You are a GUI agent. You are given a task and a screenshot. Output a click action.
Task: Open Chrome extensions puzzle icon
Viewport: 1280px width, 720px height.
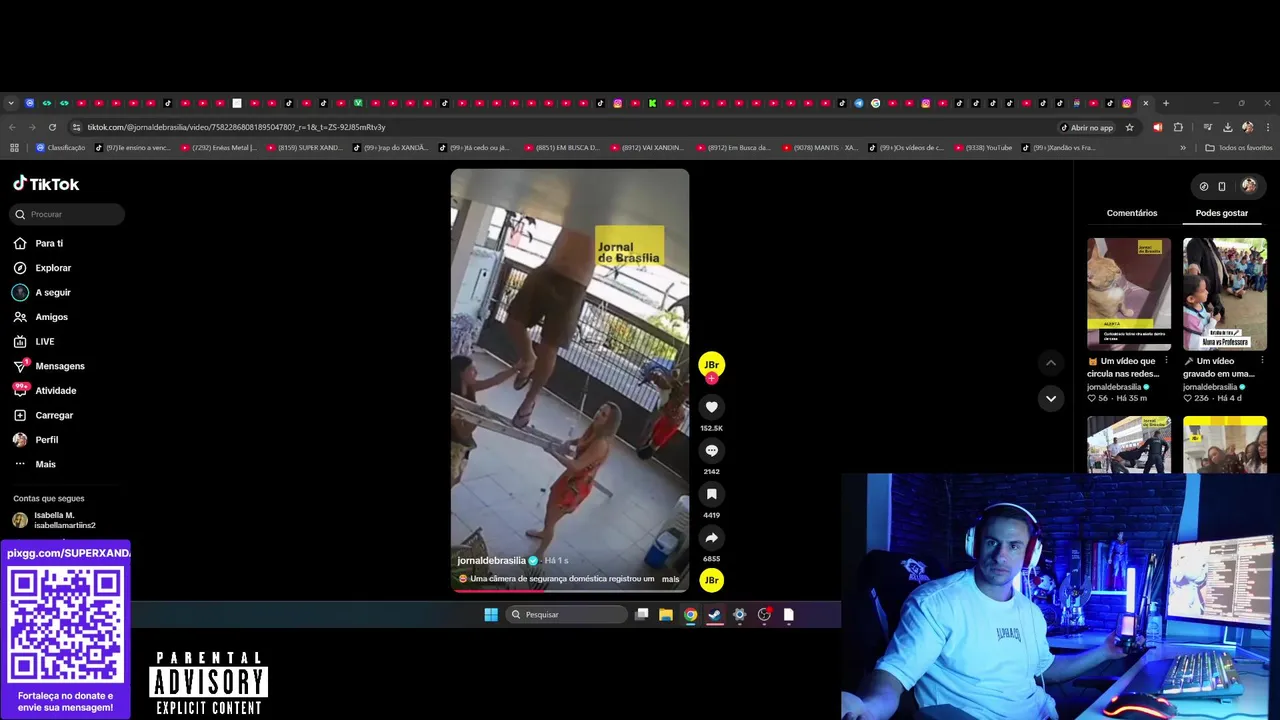(1178, 127)
